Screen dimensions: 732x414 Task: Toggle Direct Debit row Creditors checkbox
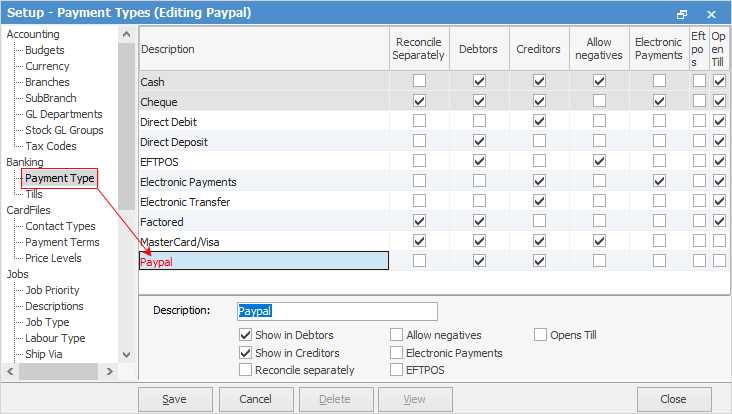coord(539,121)
